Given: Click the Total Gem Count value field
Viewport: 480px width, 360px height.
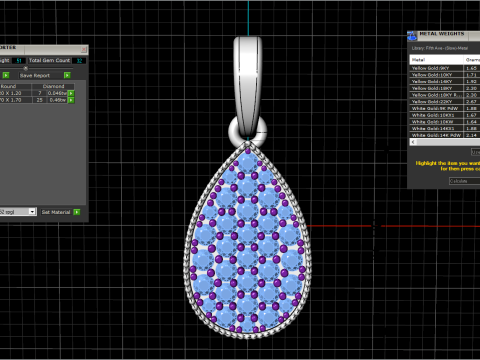Looking at the screenshot, I should 79,61.
